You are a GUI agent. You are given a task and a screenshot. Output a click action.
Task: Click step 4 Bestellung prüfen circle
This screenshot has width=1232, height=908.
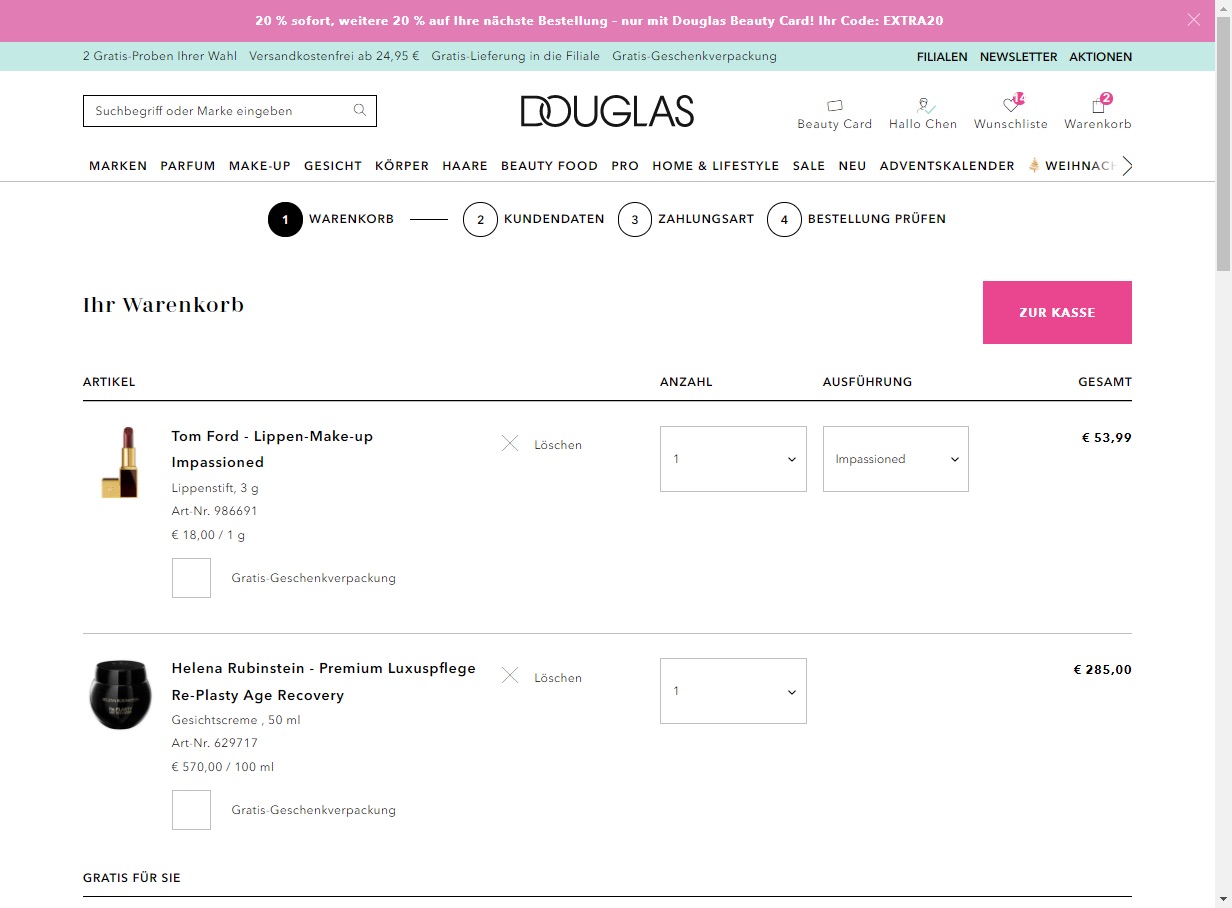coord(784,219)
